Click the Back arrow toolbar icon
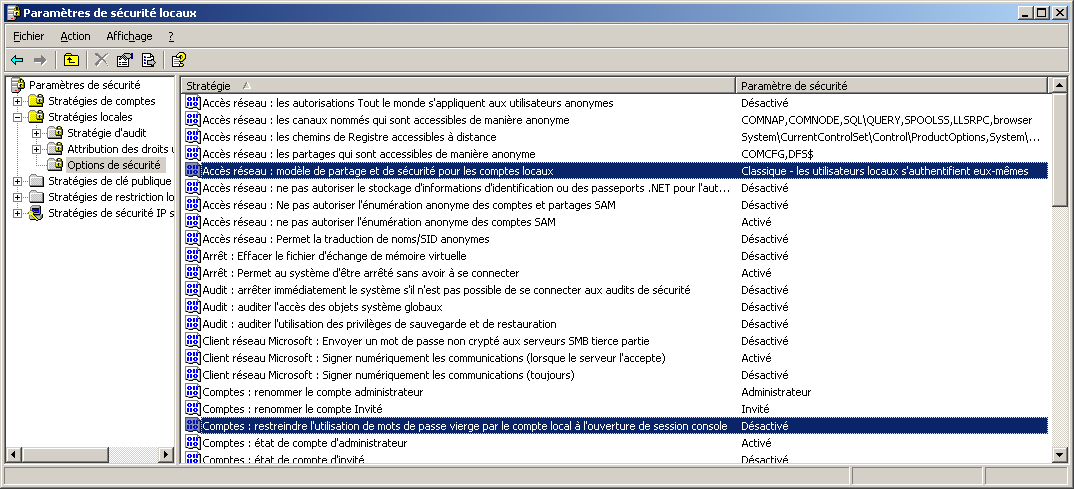Screen dimensions: 1074x489 17,60
